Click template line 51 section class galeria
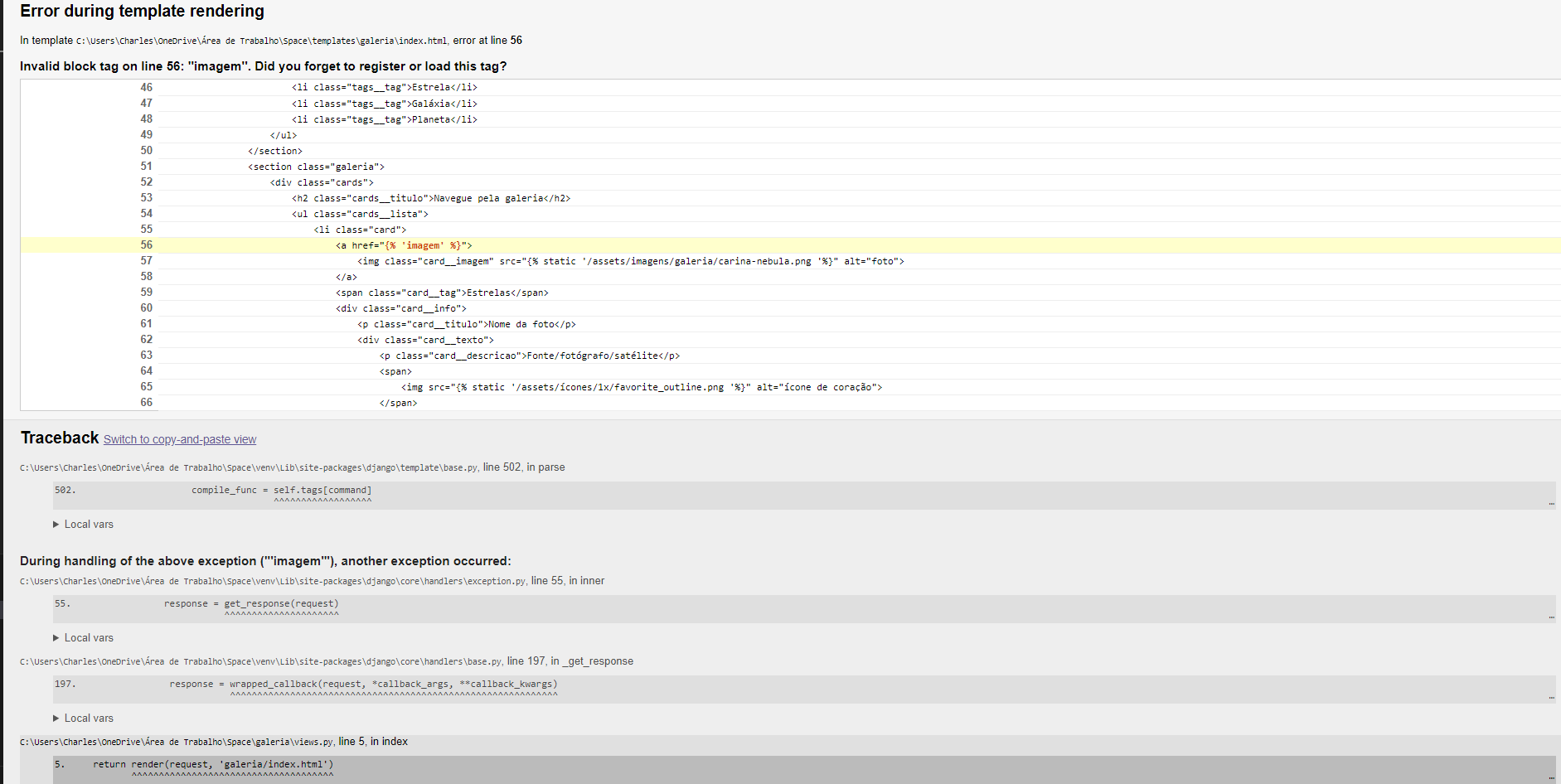1561x784 pixels. click(316, 167)
